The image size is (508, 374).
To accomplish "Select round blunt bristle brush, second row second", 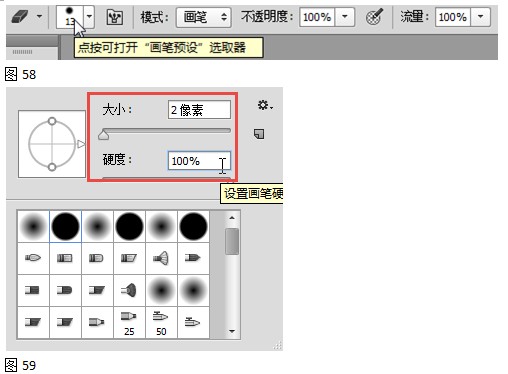I will pos(65,258).
